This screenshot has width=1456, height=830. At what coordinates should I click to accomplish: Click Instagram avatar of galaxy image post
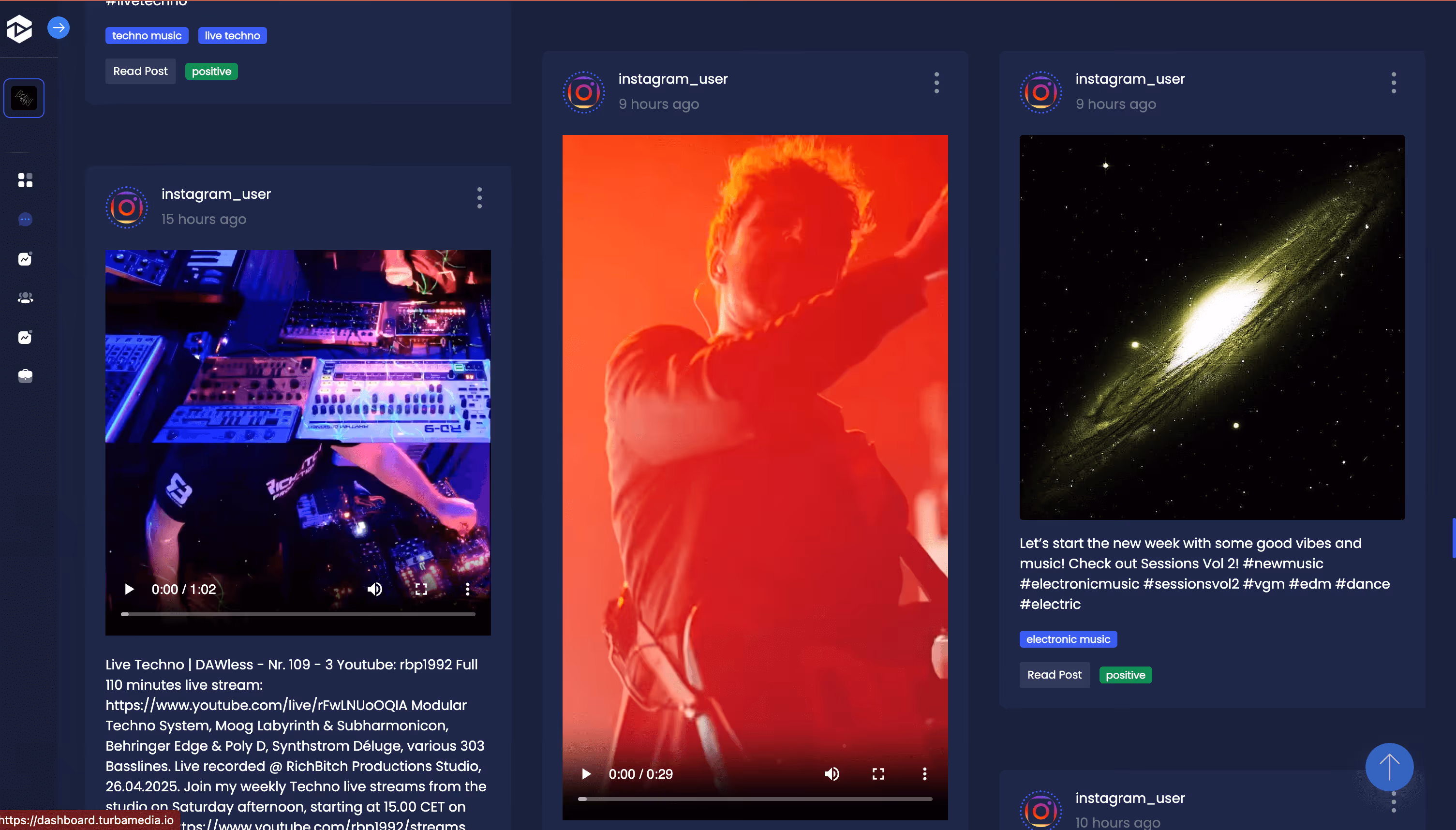1041,92
